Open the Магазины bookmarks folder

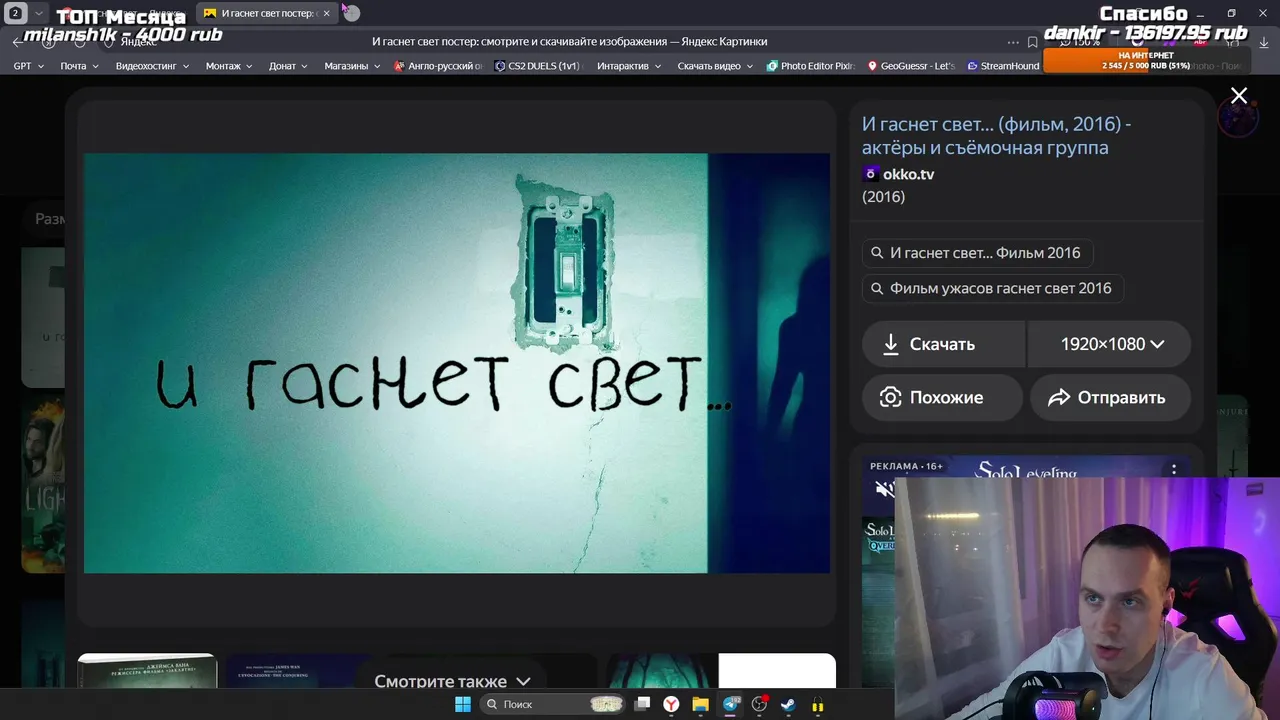352,66
